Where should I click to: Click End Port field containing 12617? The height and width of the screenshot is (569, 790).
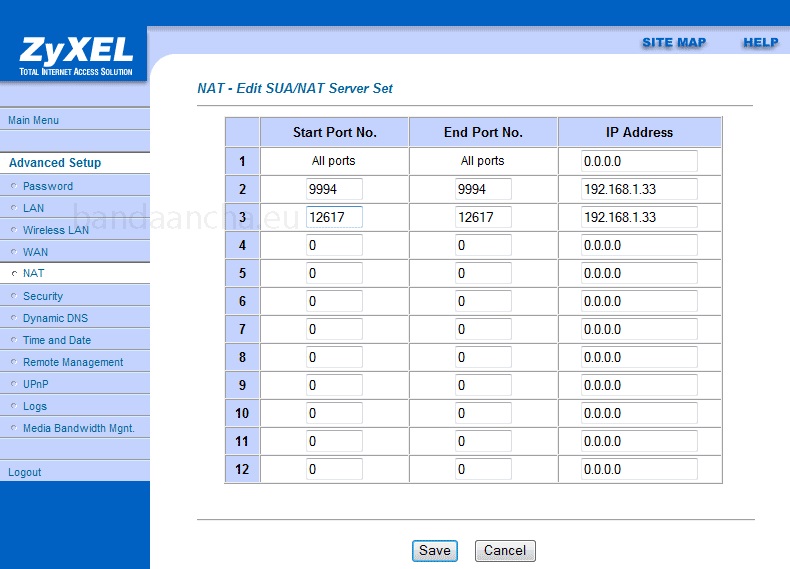(x=483, y=217)
